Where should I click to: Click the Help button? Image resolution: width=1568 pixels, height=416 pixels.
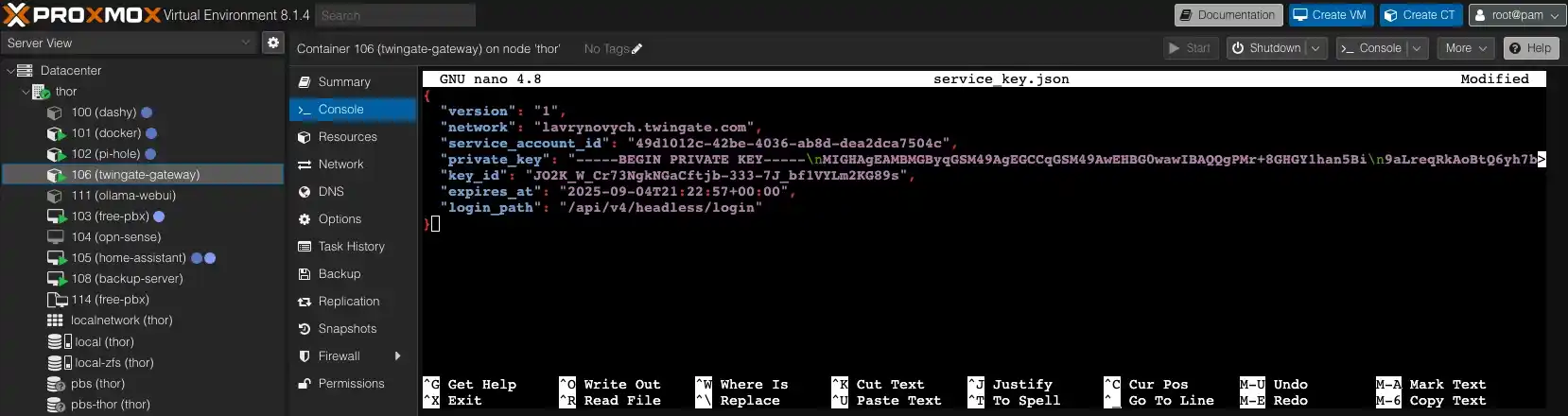1531,48
